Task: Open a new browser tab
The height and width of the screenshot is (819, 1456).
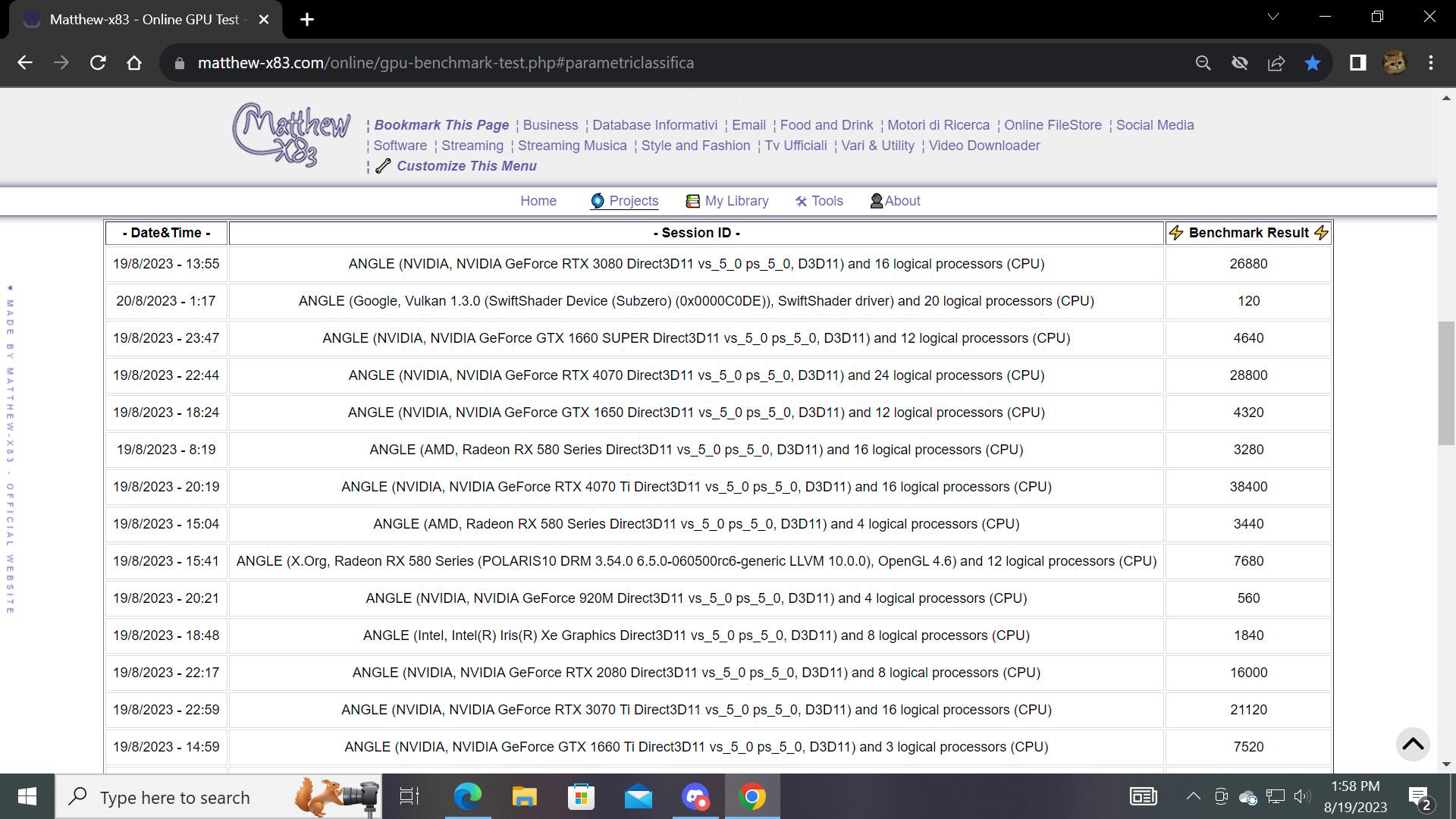Action: click(307, 20)
